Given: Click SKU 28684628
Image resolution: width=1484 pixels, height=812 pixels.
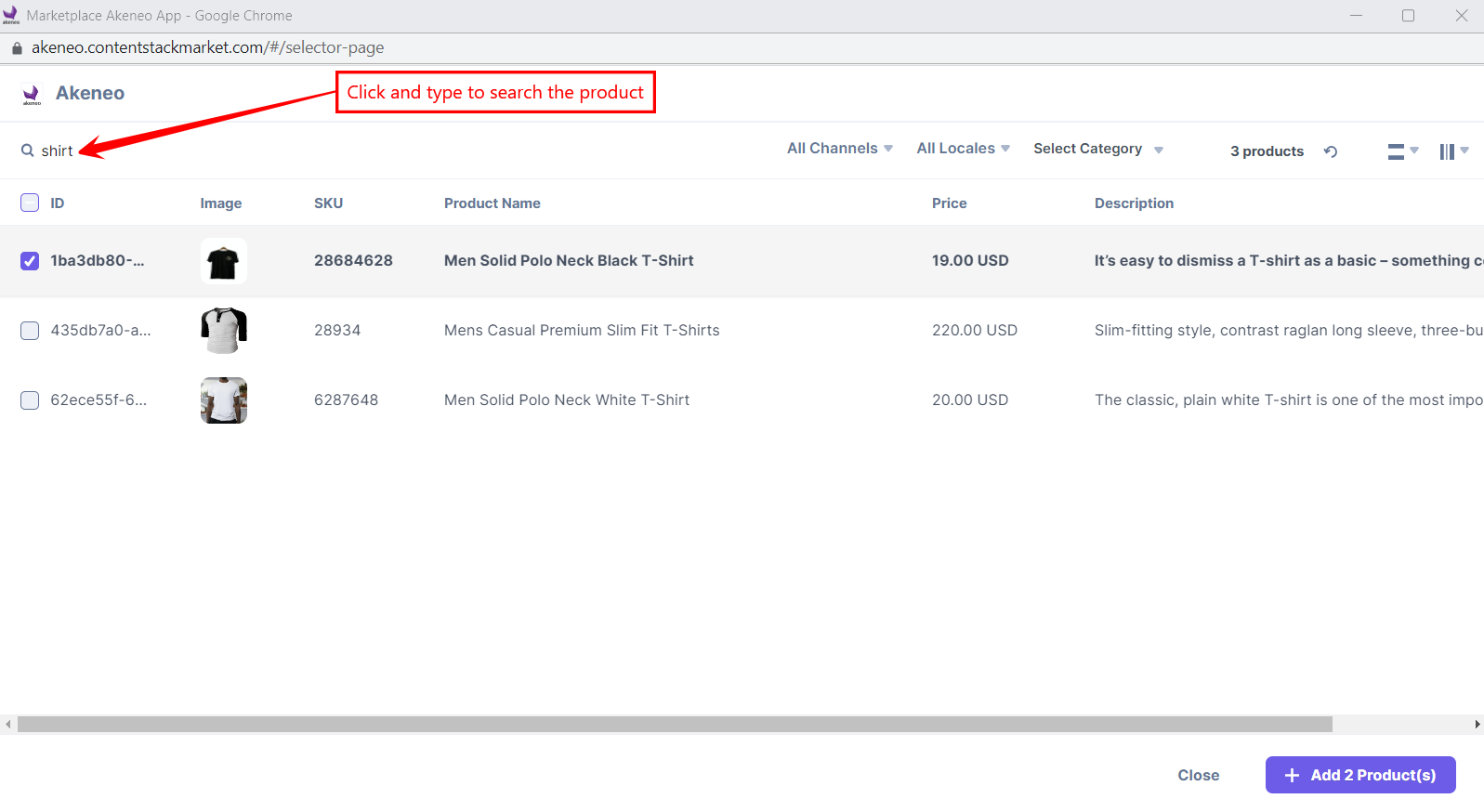Looking at the screenshot, I should tap(353, 261).
